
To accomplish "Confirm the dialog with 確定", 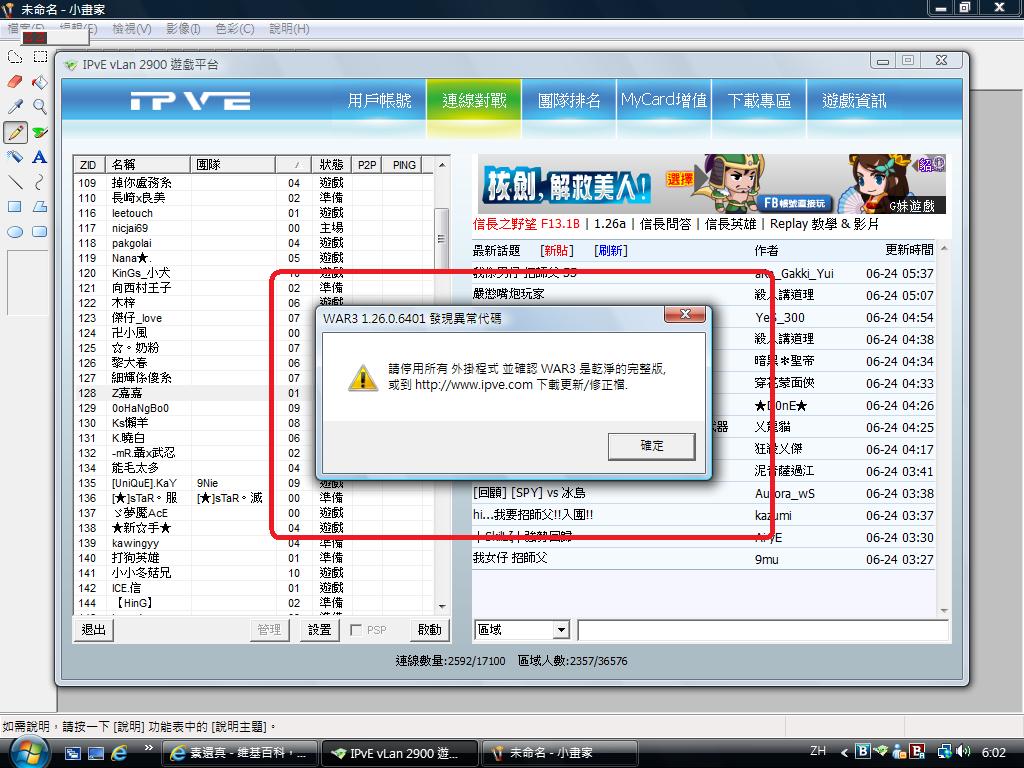I will (651, 446).
